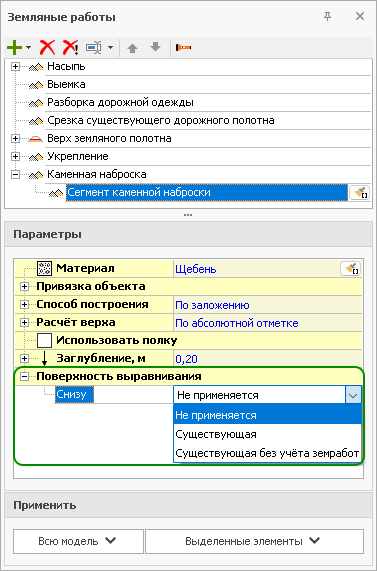Select the Выемка tree item
377x571 pixels.
[66, 84]
